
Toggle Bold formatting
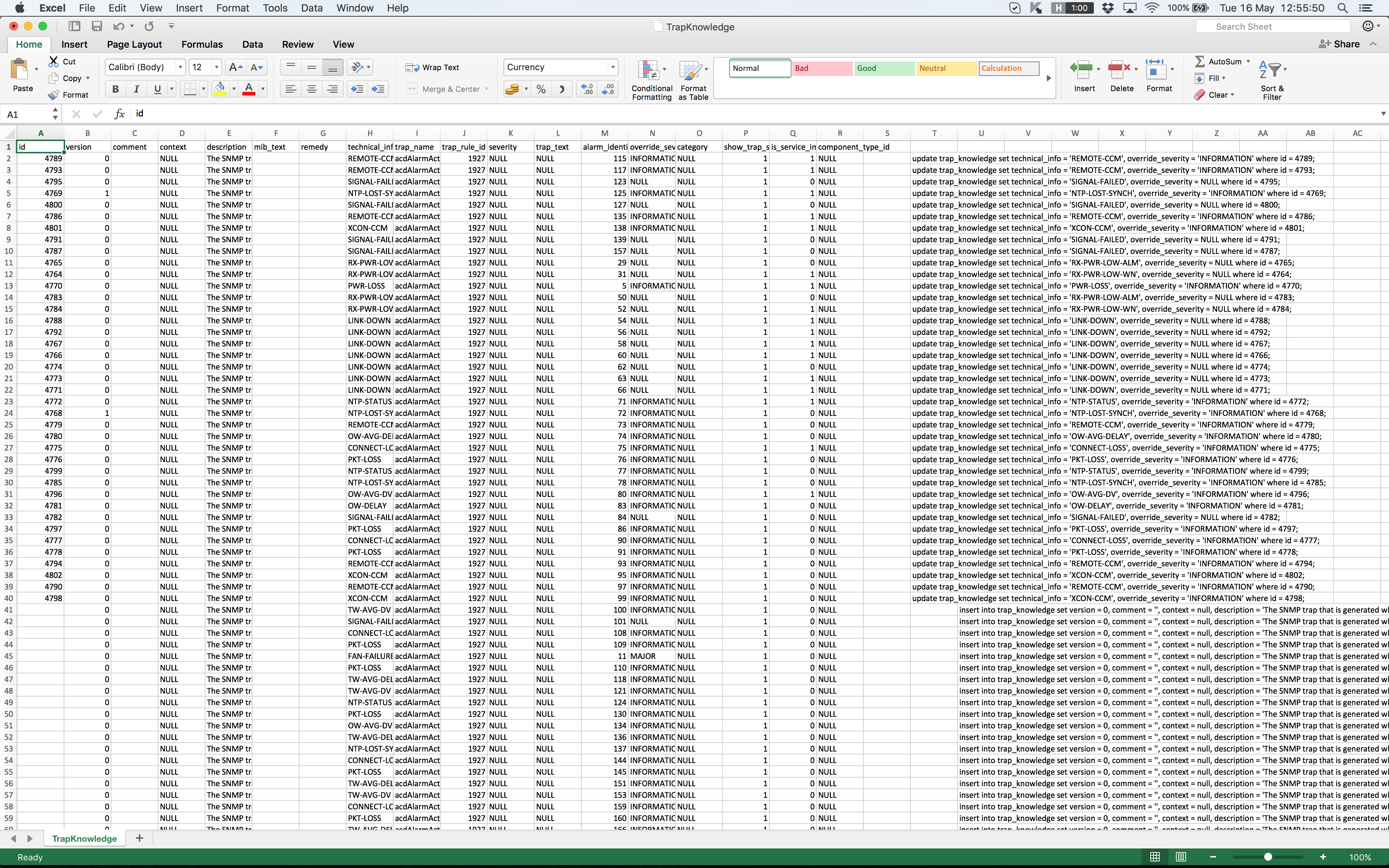click(x=115, y=89)
